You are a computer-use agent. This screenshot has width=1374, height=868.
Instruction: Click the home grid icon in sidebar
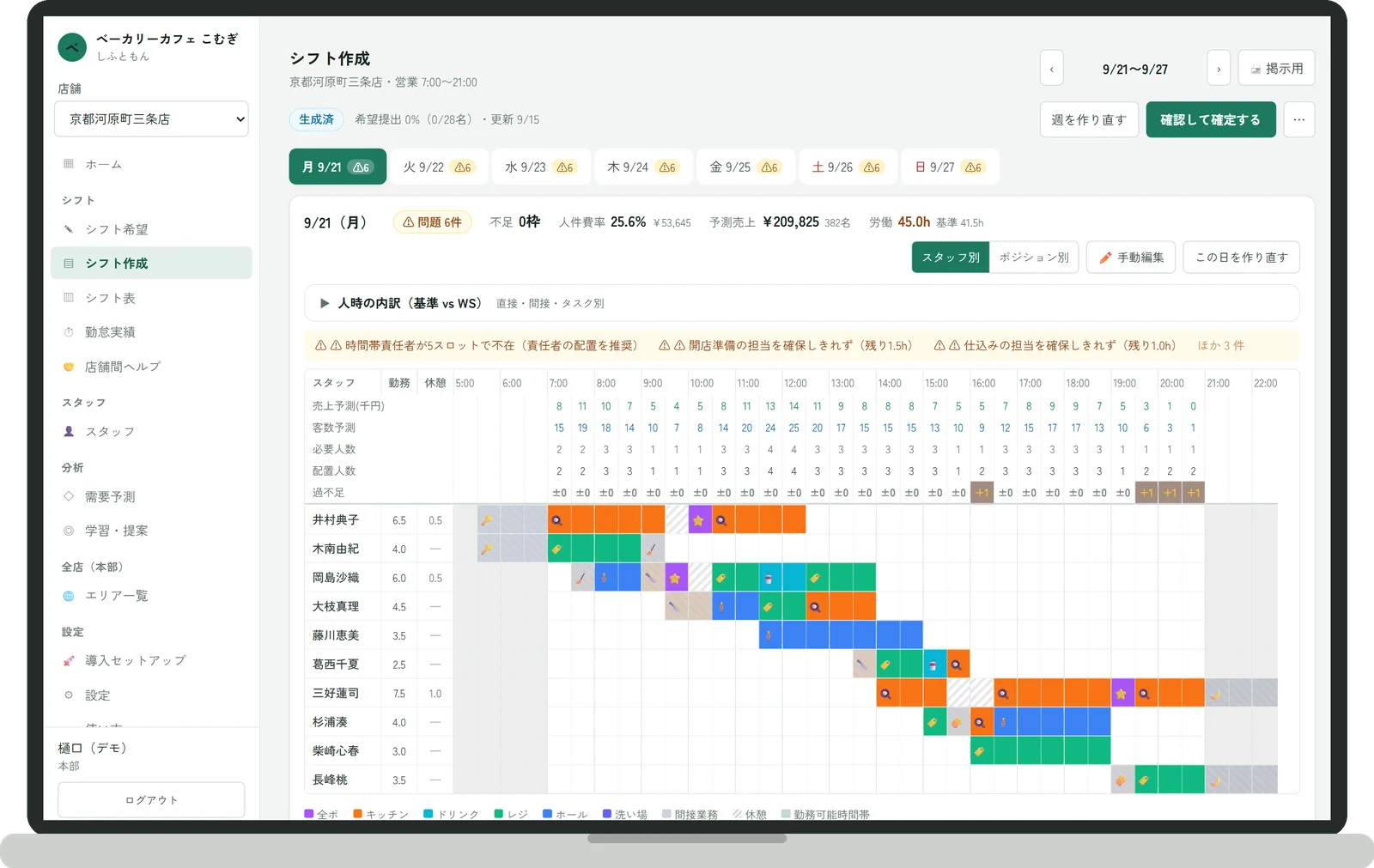click(x=69, y=164)
